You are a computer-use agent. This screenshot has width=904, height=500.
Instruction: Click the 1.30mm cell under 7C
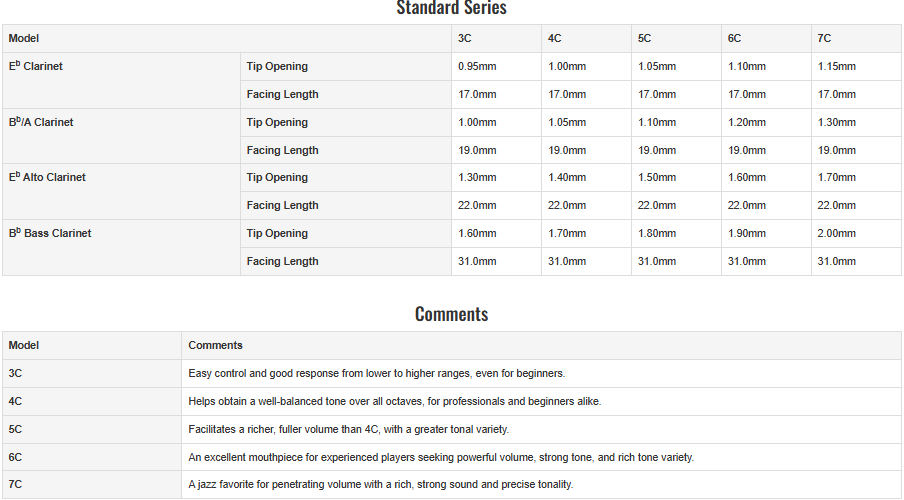(837, 122)
